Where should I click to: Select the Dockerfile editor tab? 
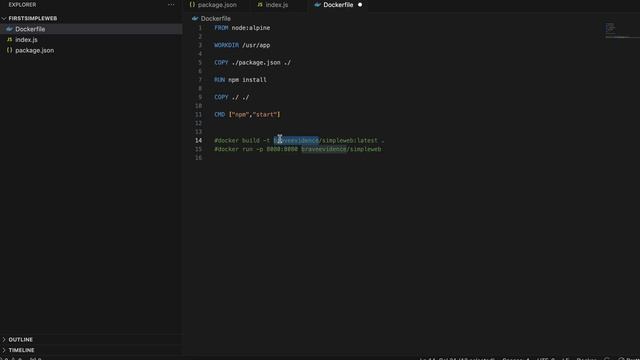coord(337,5)
